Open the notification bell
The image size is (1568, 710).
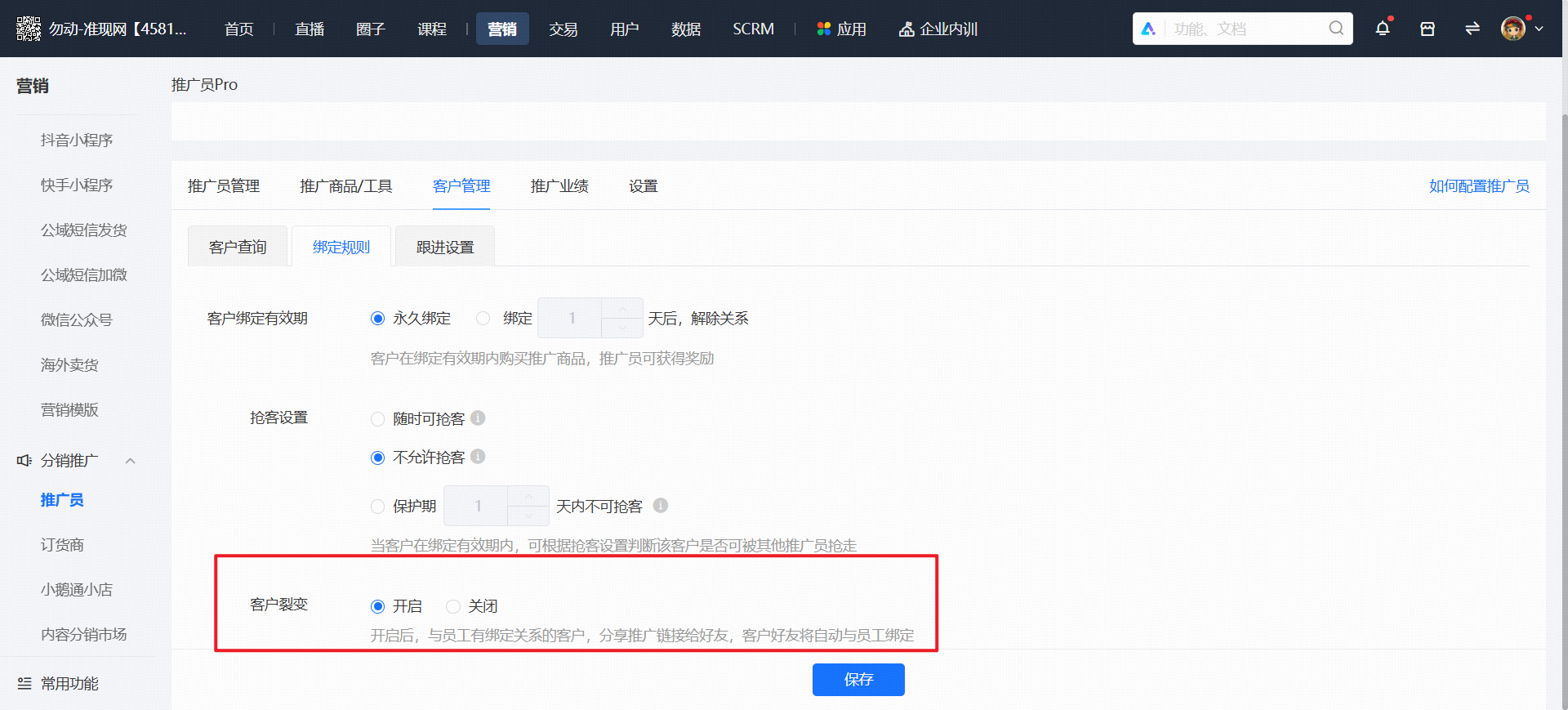pyautogui.click(x=1383, y=29)
